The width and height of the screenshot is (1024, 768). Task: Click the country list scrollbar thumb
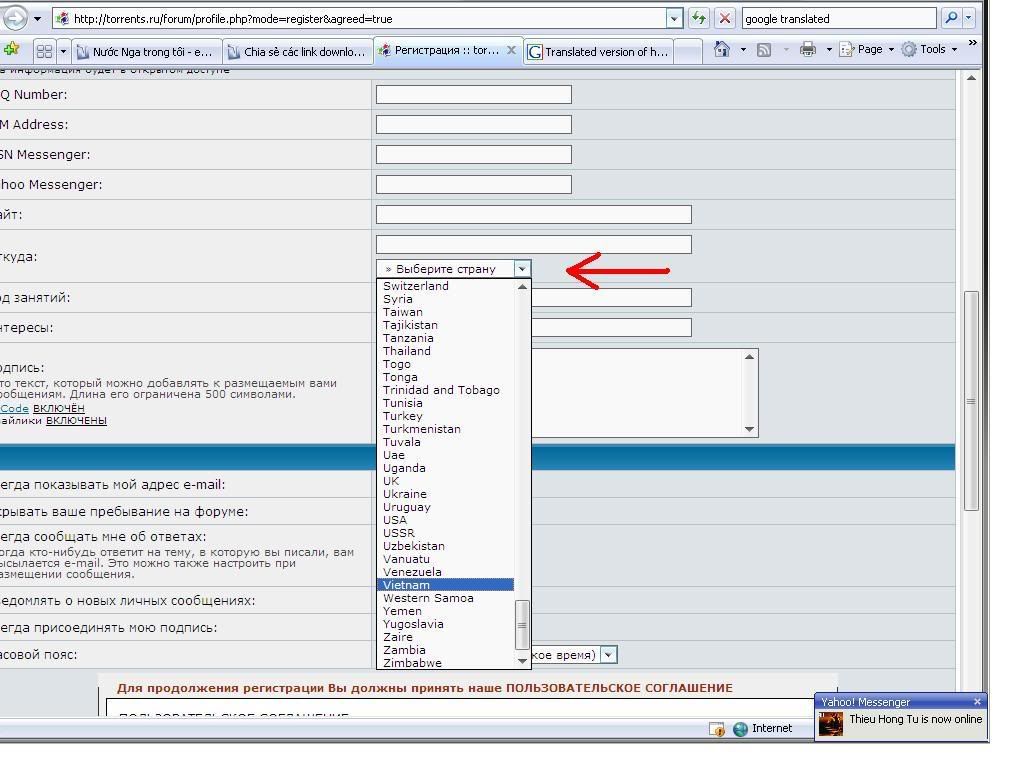coord(521,625)
